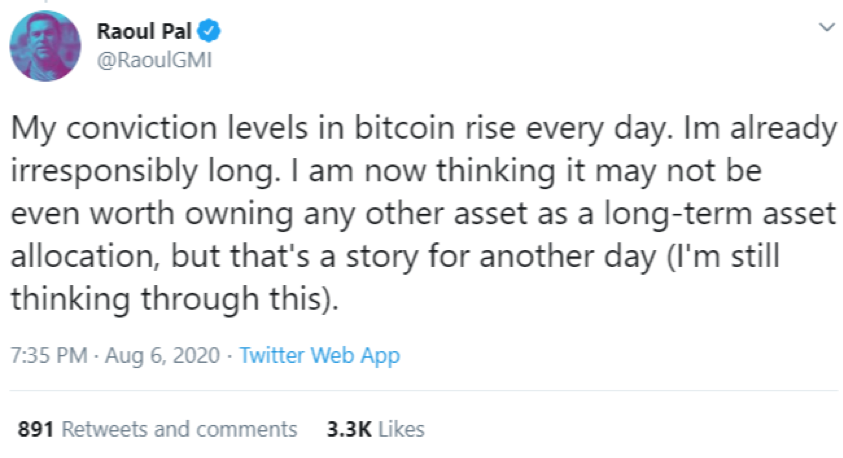Click the blue verified badge
The image size is (843, 458).
212,31
